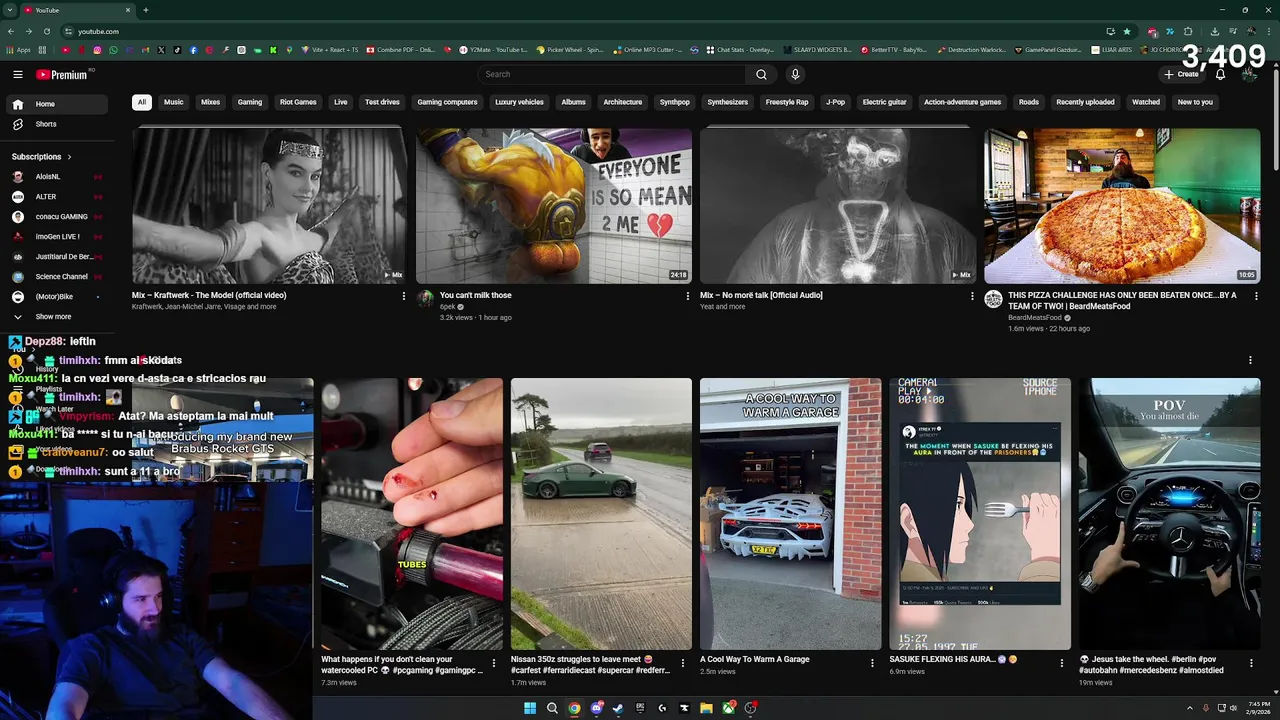Open options for the watercooled PC short
Screen dimensions: 1280x720
494,663
